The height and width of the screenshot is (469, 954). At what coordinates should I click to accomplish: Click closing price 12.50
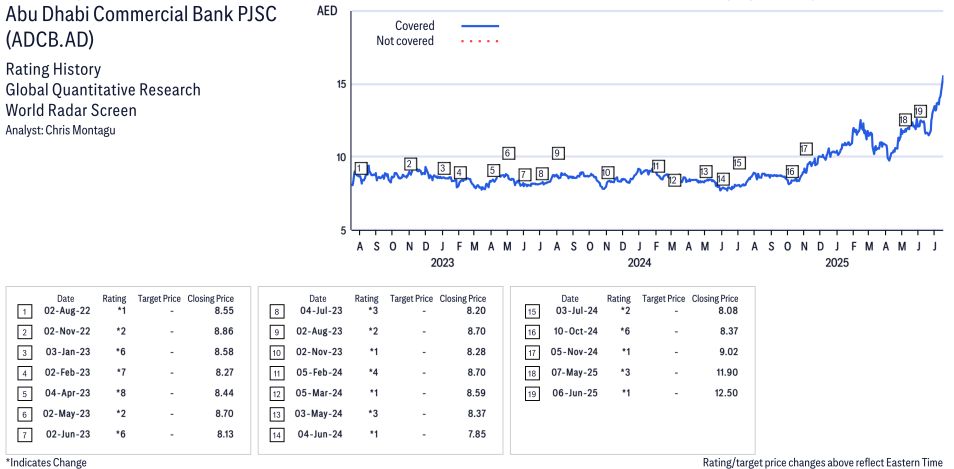click(x=726, y=393)
